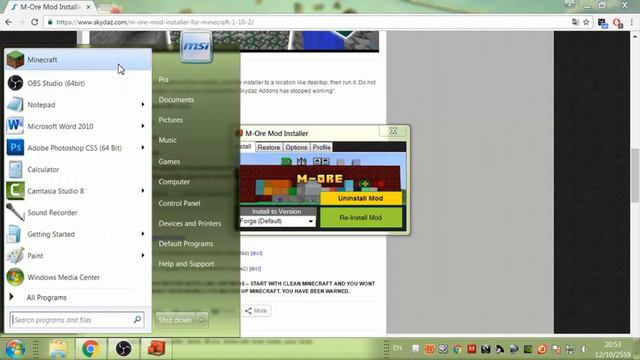Viewport: 640px width, 360px height.
Task: Open Games from Start menu
Action: (169, 162)
